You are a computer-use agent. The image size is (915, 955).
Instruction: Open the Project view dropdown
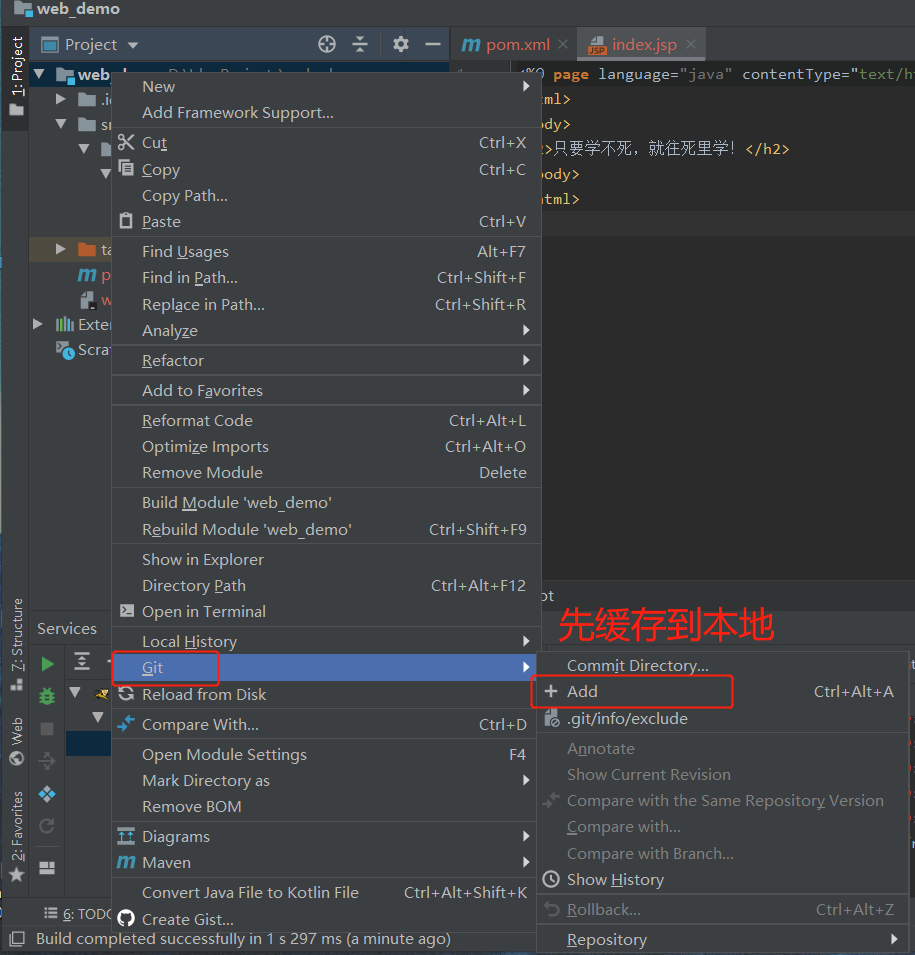tap(90, 44)
